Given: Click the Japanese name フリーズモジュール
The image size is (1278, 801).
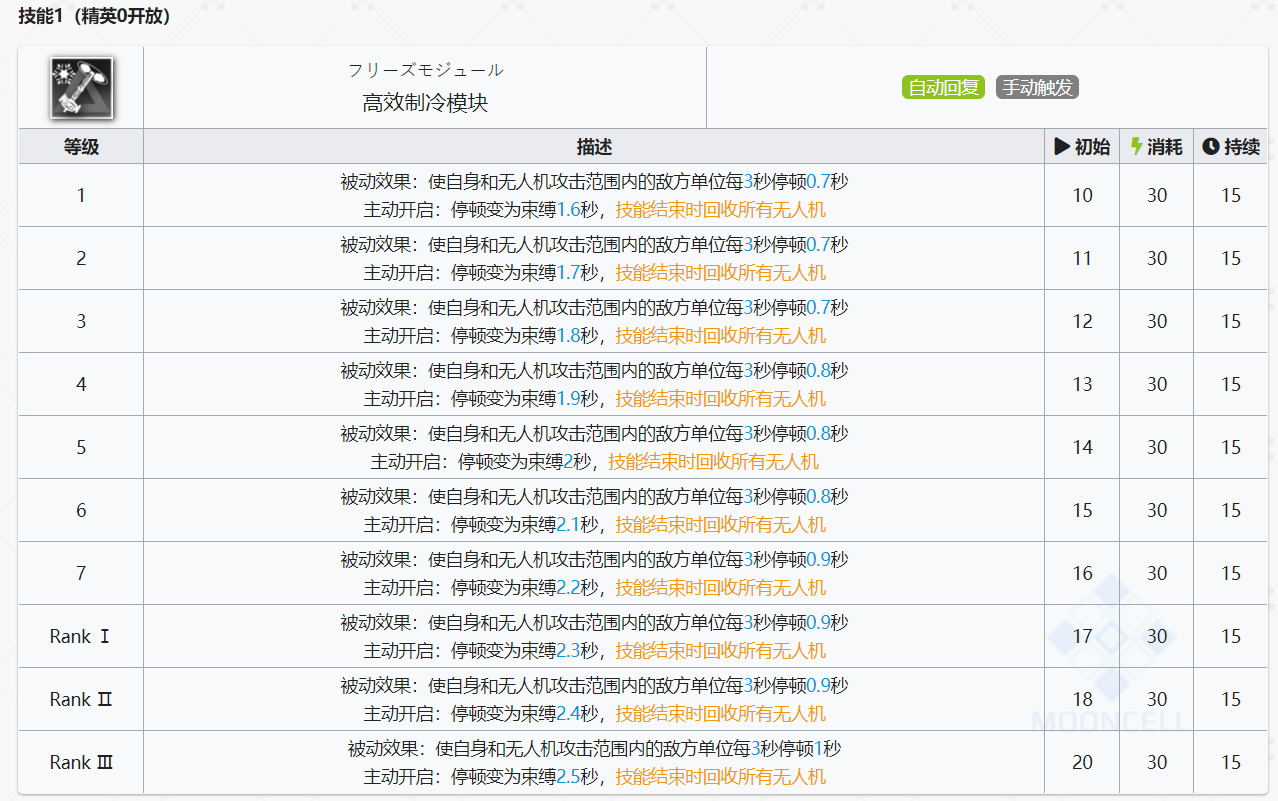Looking at the screenshot, I should pyautogui.click(x=425, y=70).
